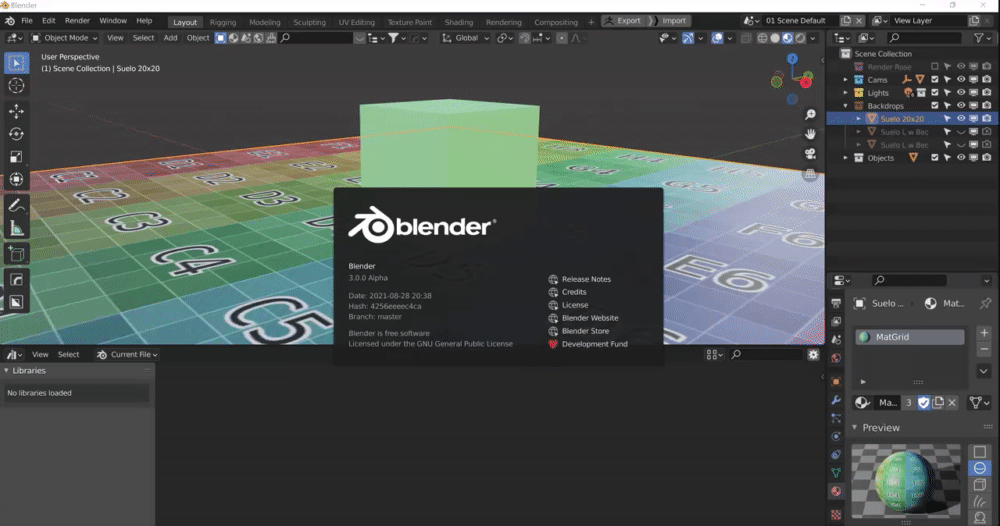Activate the 3D Cursor tool
The image size is (1000, 526).
pos(17,85)
